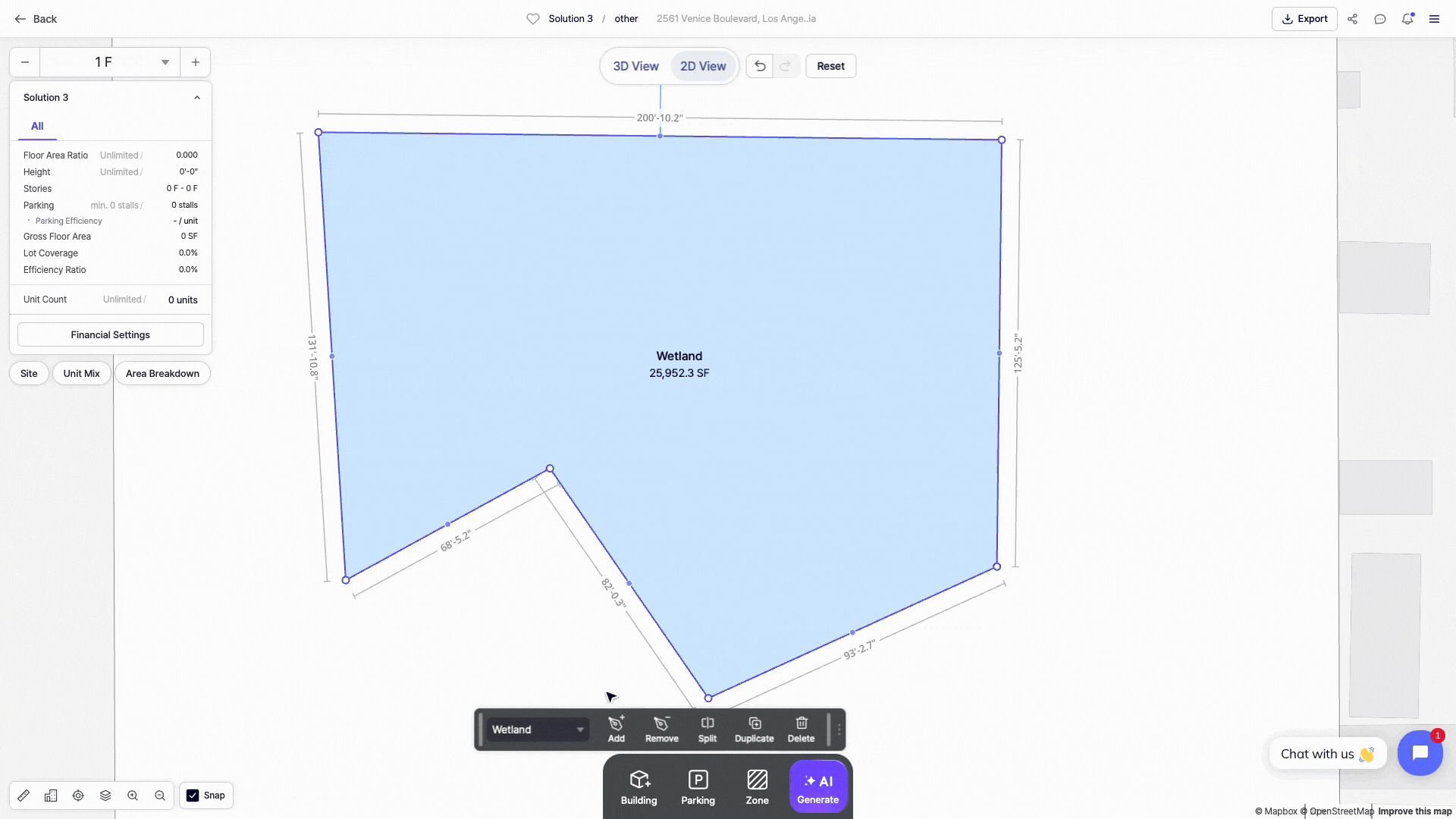The width and height of the screenshot is (1456, 819).
Task: Delete the selected Wetland shape
Action: 801,729
